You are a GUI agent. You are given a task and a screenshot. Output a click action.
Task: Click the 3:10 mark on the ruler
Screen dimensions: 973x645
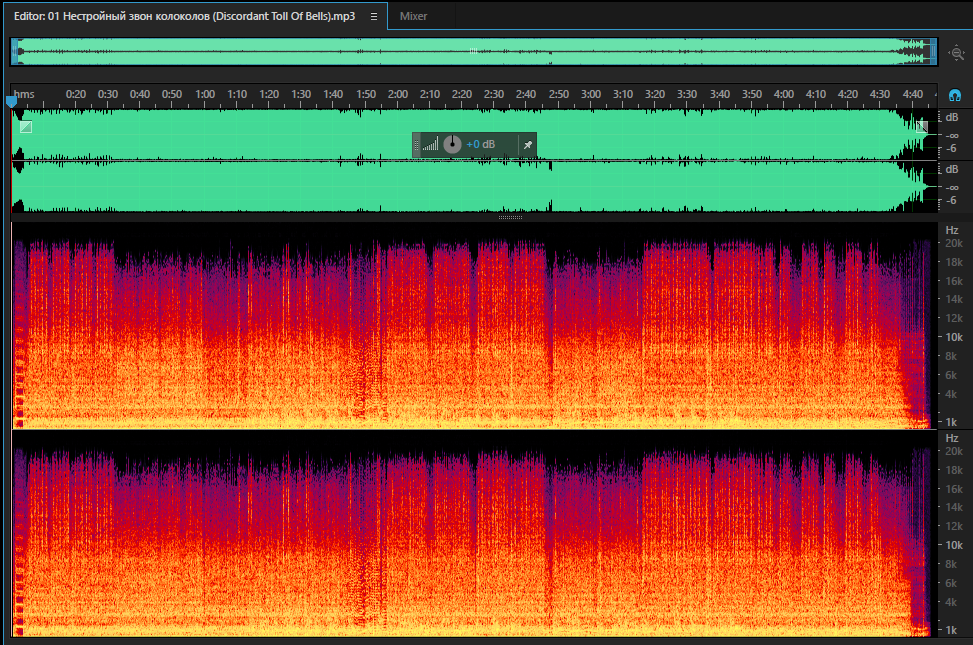[x=623, y=94]
